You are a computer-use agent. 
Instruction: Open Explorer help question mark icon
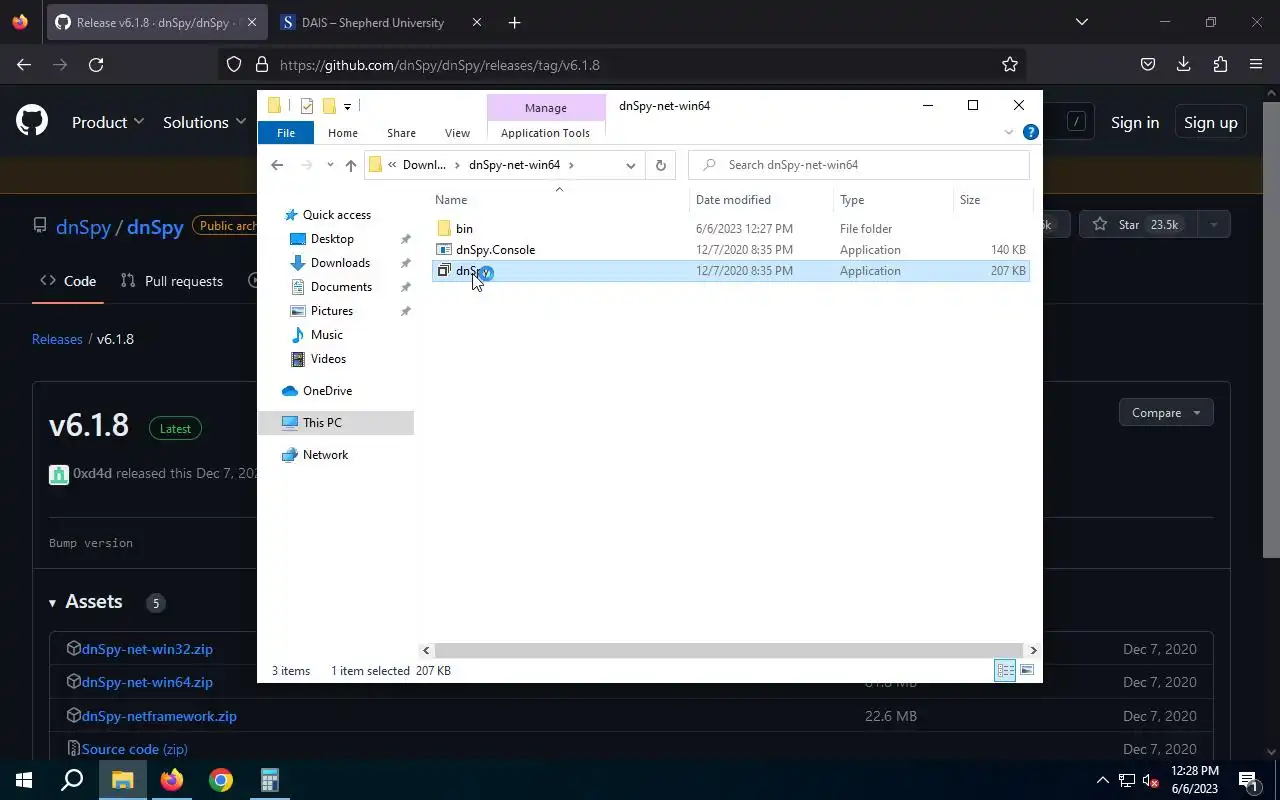point(1030,132)
